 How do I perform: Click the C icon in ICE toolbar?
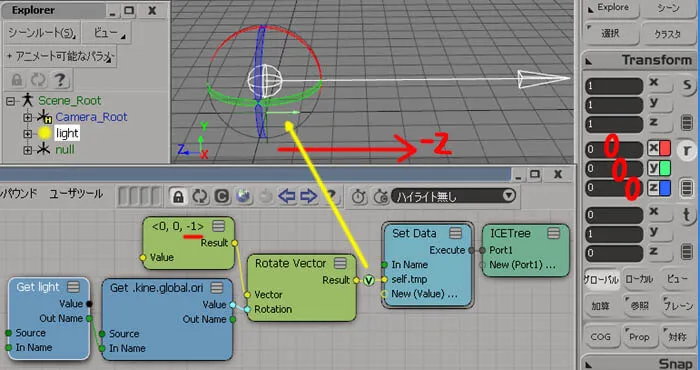coord(222,196)
